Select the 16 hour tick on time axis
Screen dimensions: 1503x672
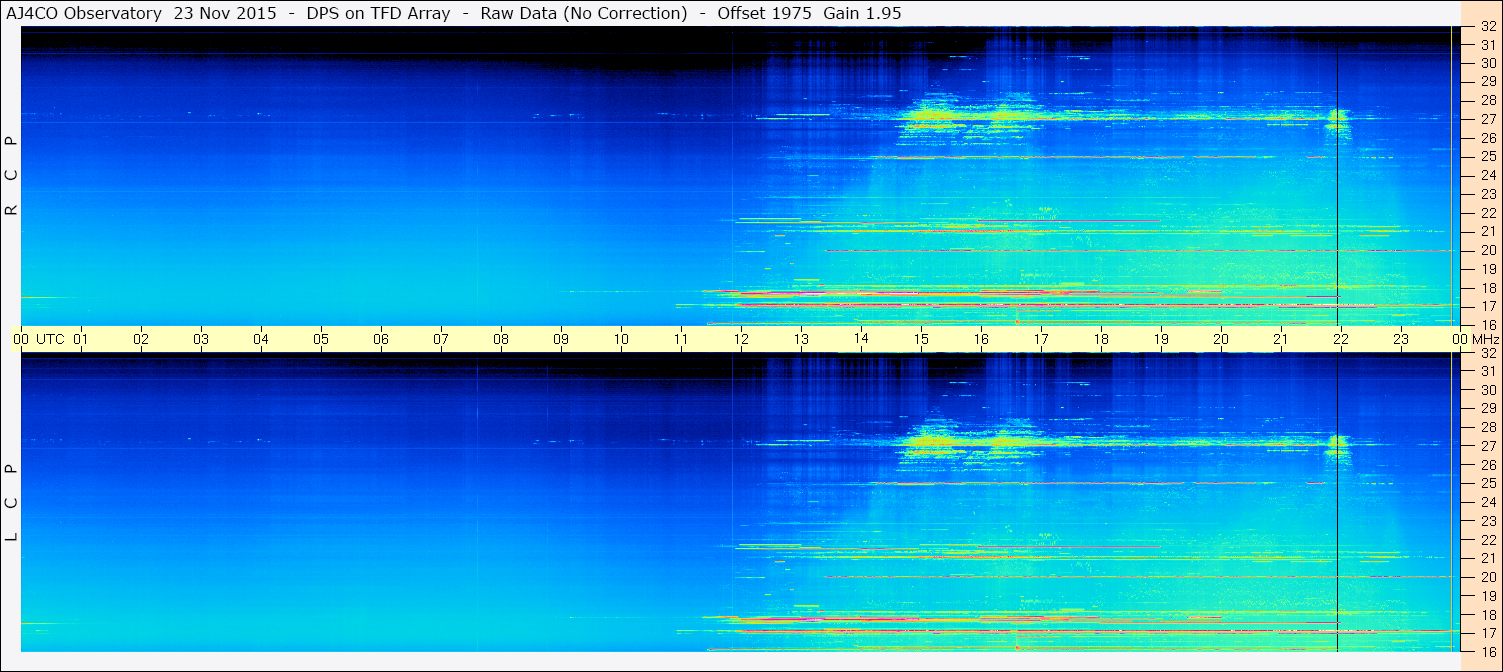coord(981,339)
